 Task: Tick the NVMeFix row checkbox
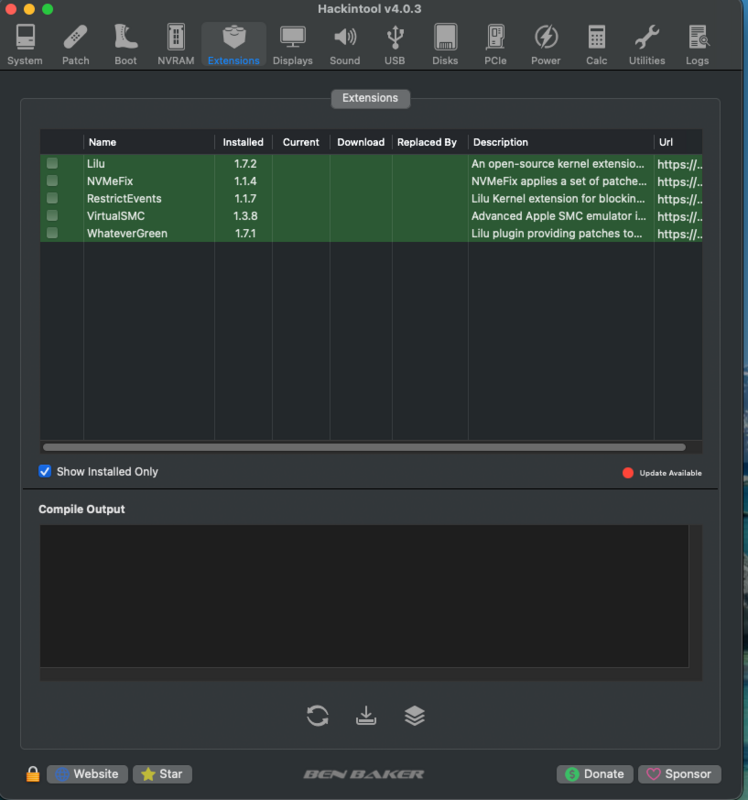(x=52, y=181)
